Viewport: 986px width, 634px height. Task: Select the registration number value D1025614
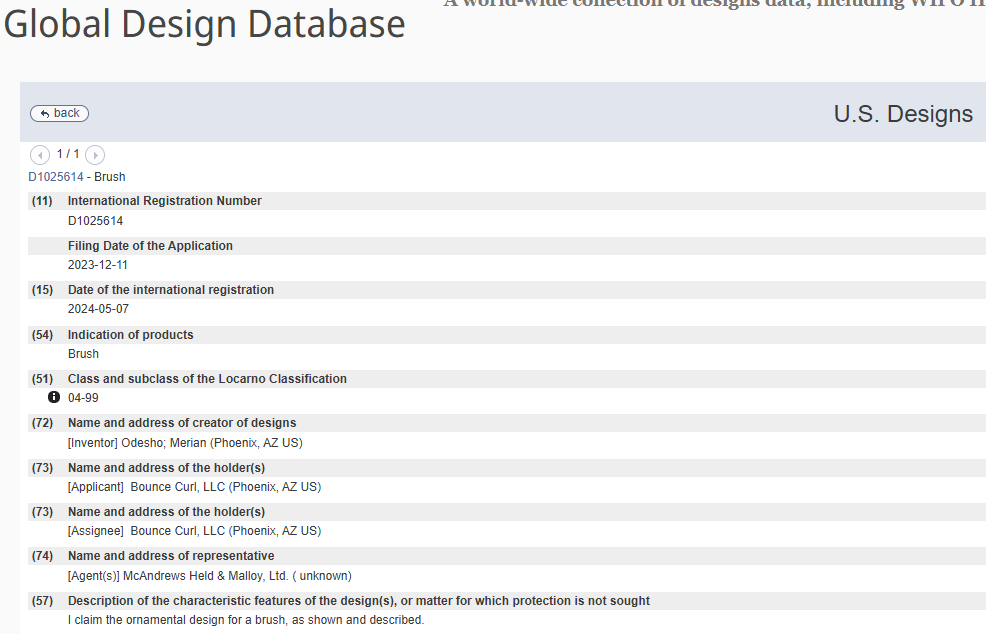96,221
